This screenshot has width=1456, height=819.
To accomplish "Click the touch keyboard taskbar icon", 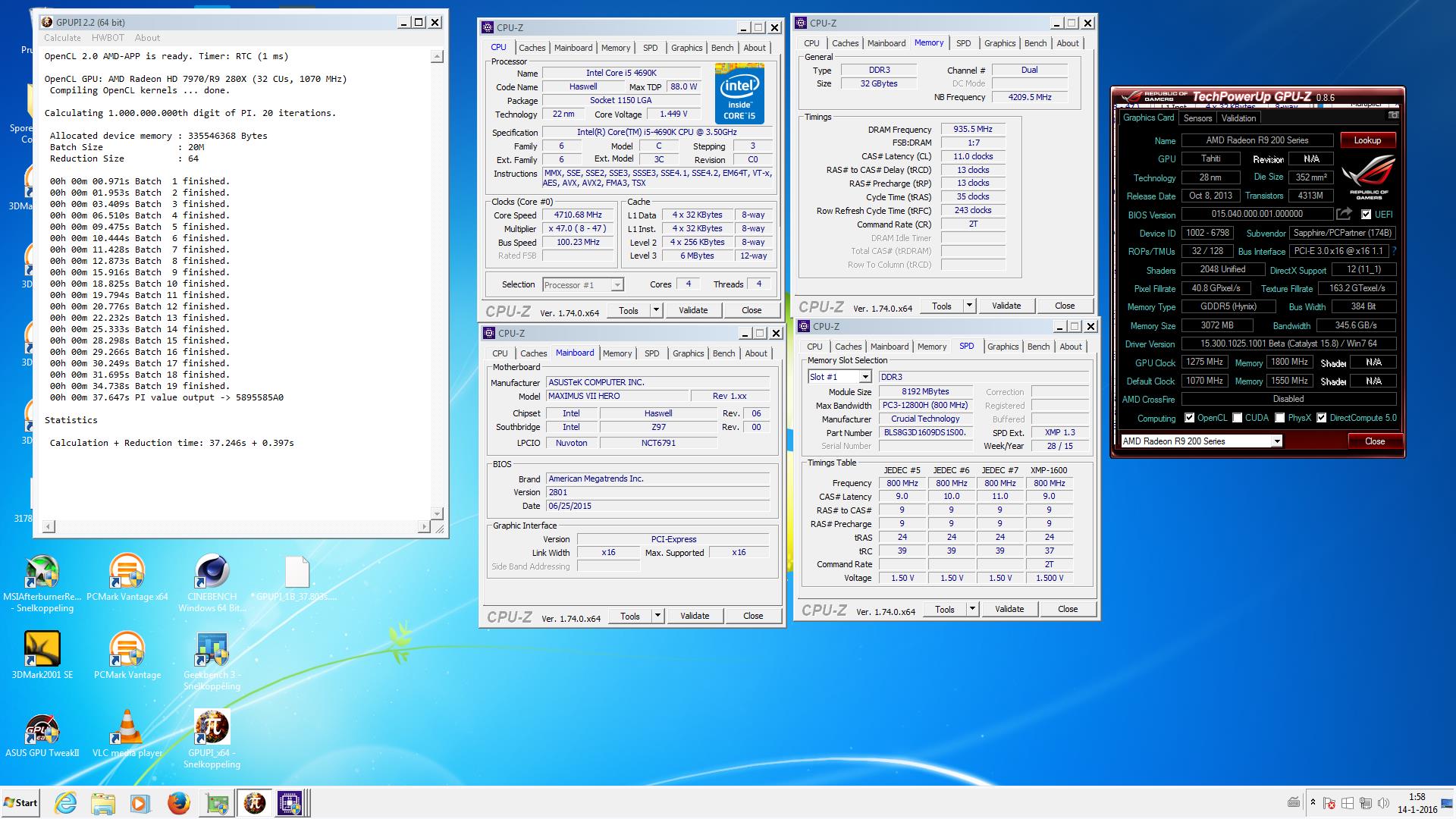I will tap(1294, 803).
